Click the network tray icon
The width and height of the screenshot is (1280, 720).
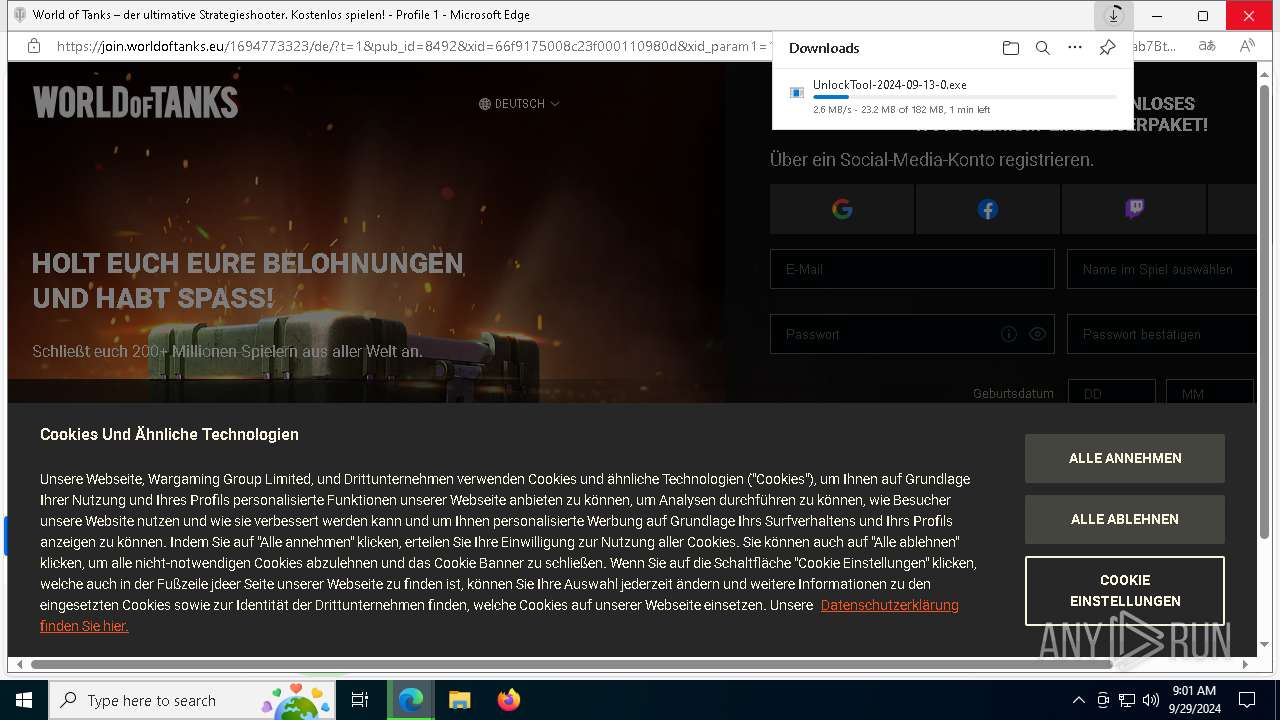click(x=1127, y=700)
